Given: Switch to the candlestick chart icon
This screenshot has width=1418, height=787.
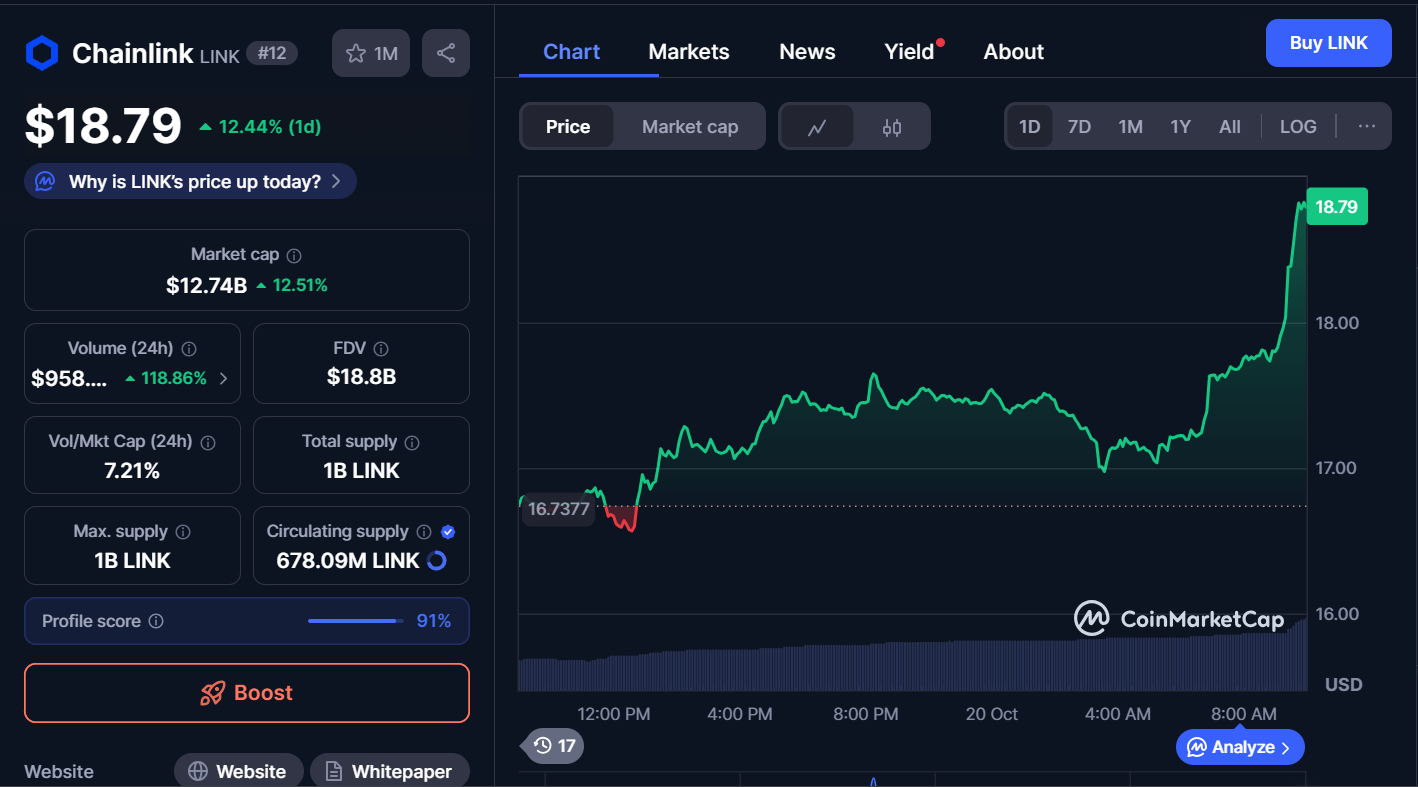Looking at the screenshot, I should 892,127.
